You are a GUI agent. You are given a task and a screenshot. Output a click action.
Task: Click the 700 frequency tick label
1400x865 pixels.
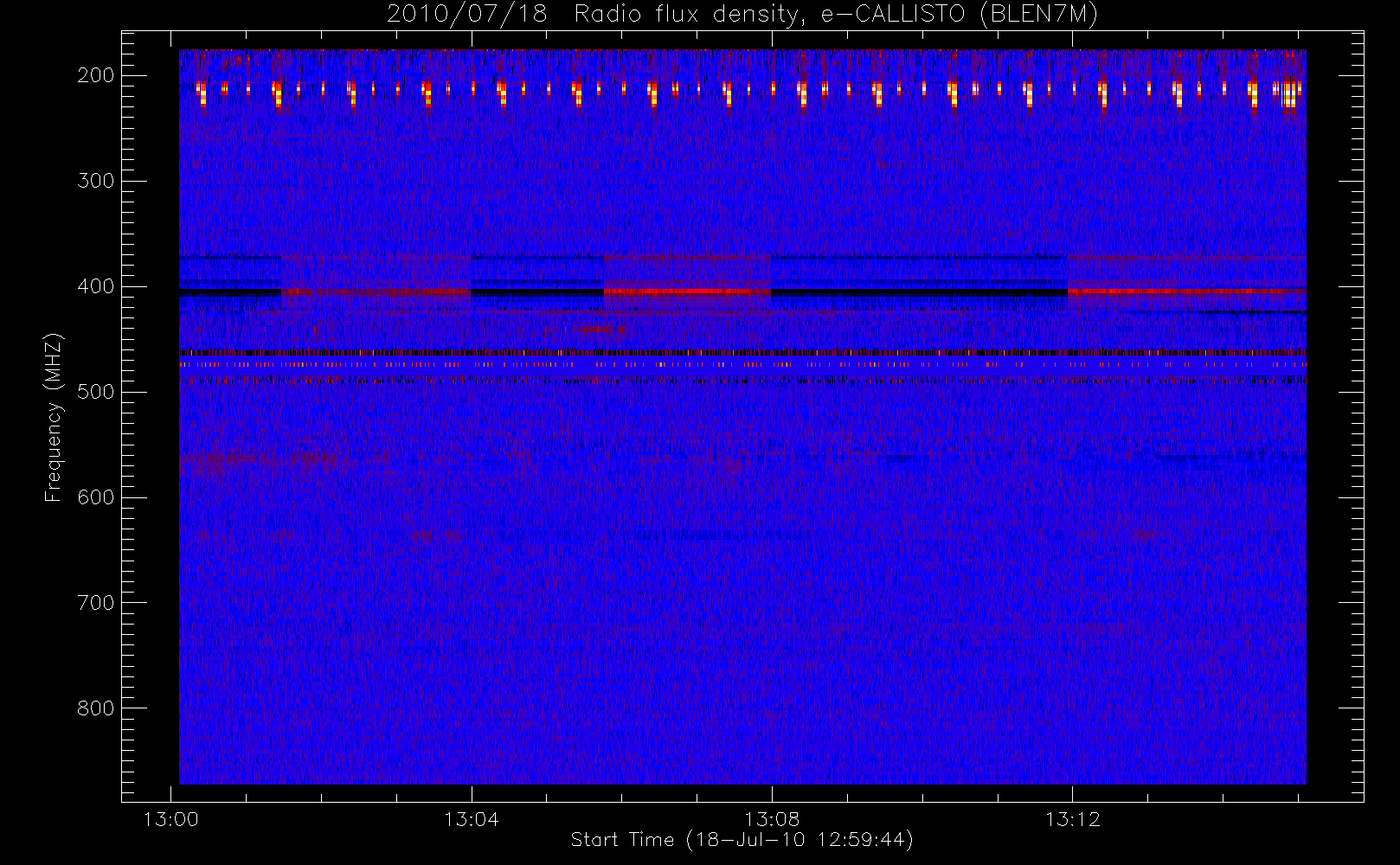click(x=96, y=603)
